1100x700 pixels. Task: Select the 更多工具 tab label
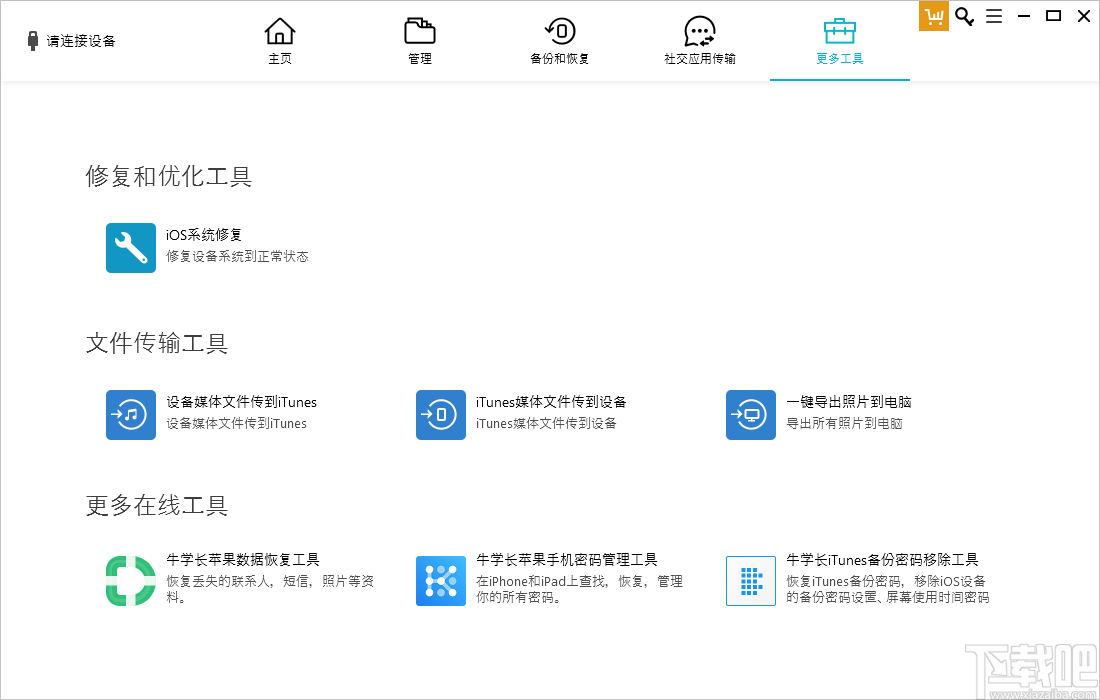point(840,59)
